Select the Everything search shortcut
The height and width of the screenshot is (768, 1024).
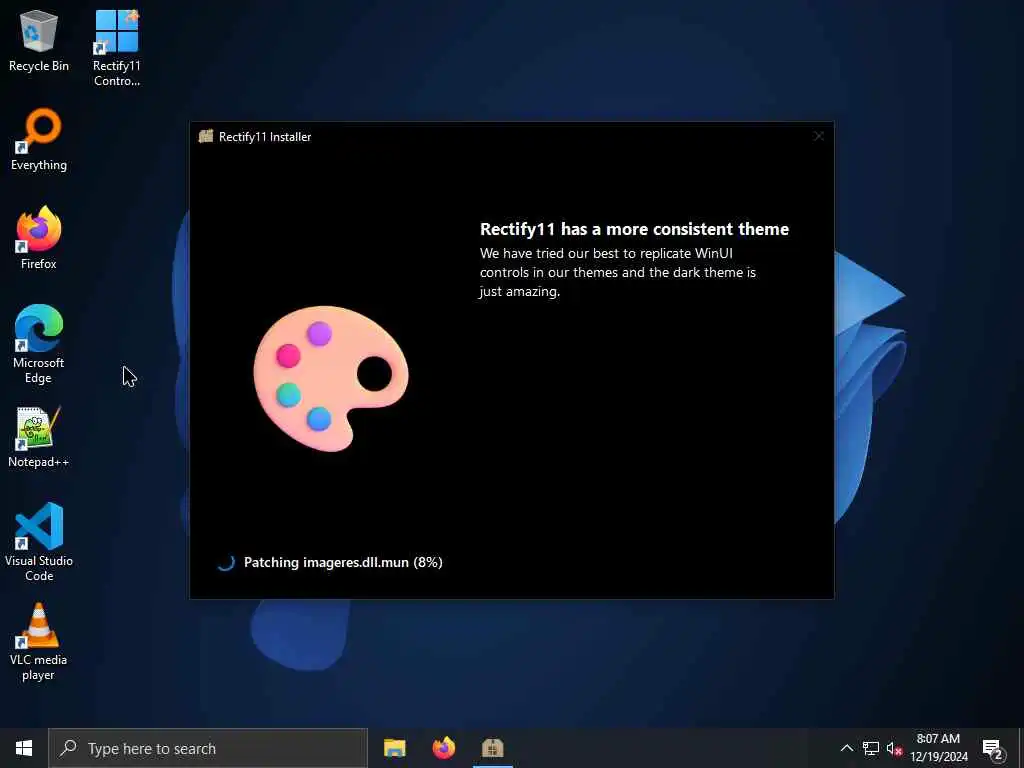[39, 140]
